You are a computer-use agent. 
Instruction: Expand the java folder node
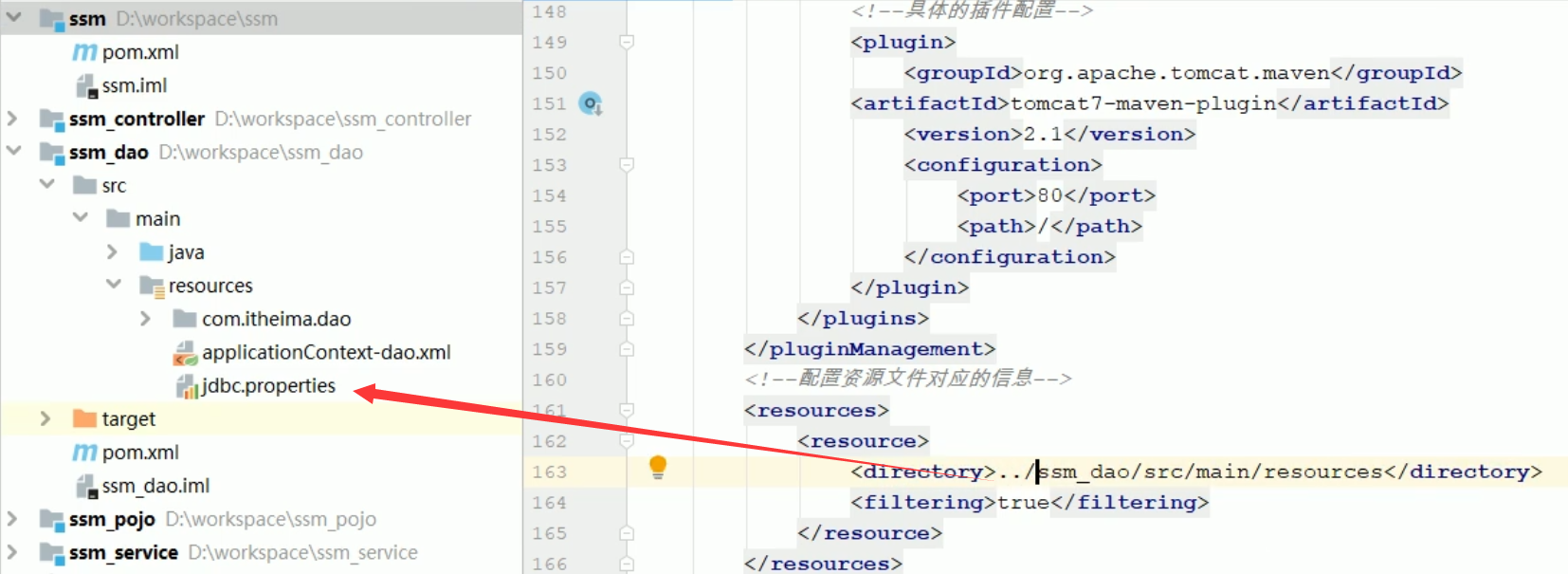[113, 251]
